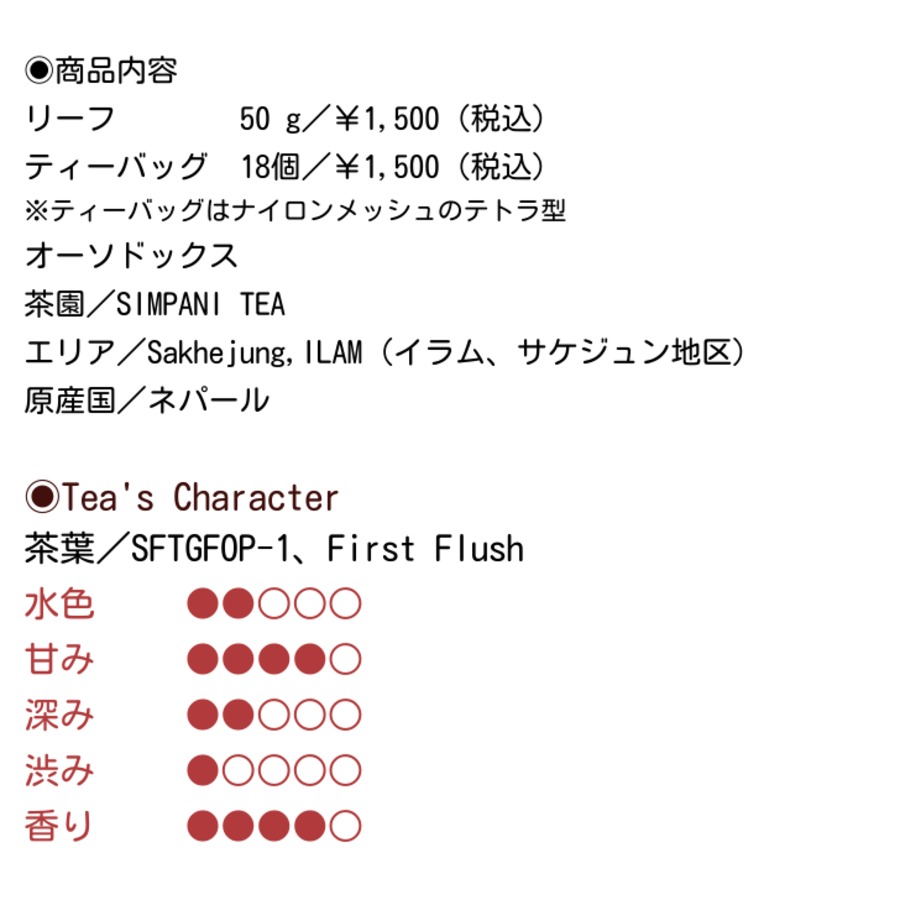Click the second filled dot beside 水色
Image resolution: width=900 pixels, height=900 pixels.
tap(238, 604)
